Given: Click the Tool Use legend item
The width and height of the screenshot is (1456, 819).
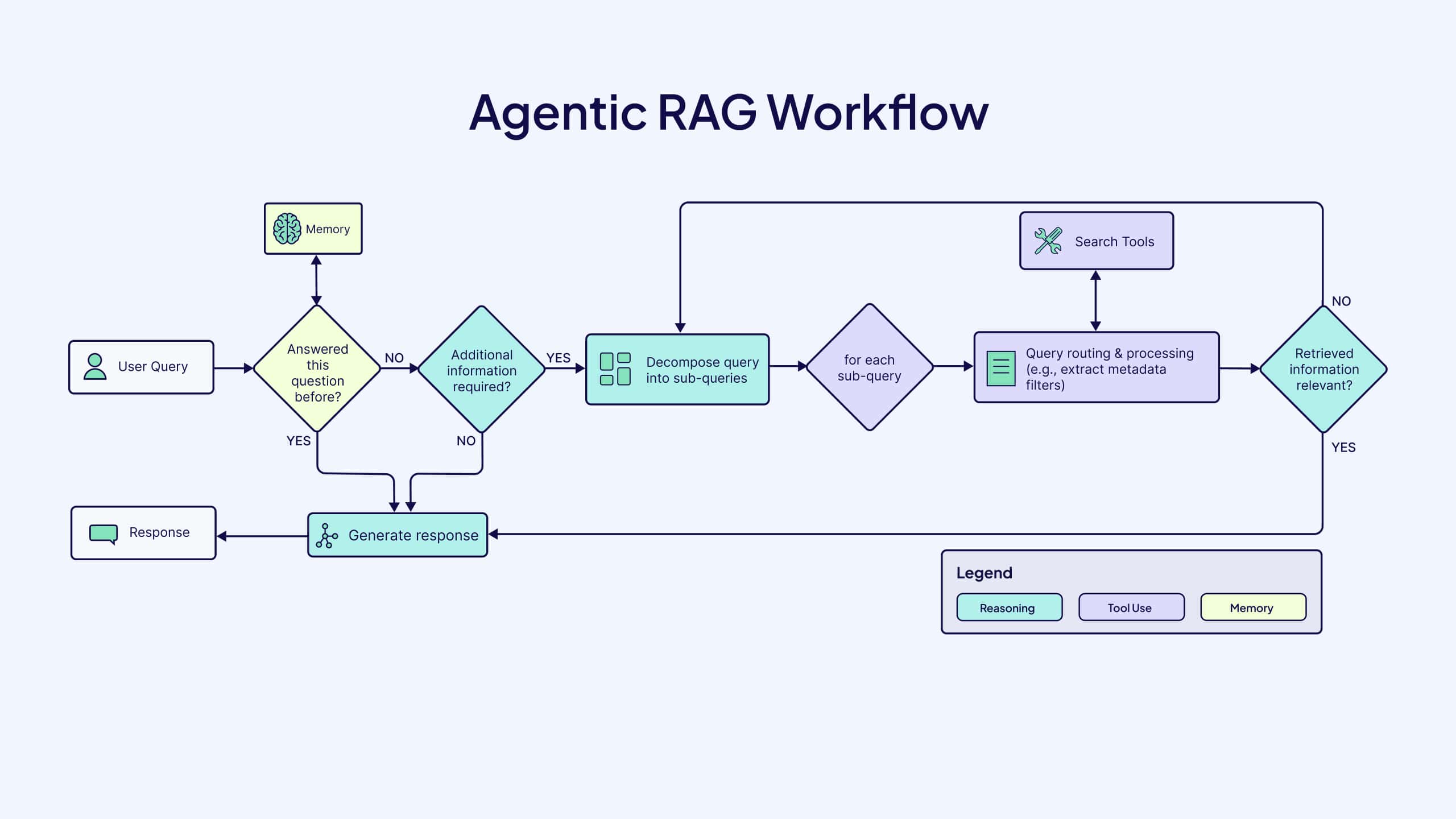Looking at the screenshot, I should [1131, 607].
